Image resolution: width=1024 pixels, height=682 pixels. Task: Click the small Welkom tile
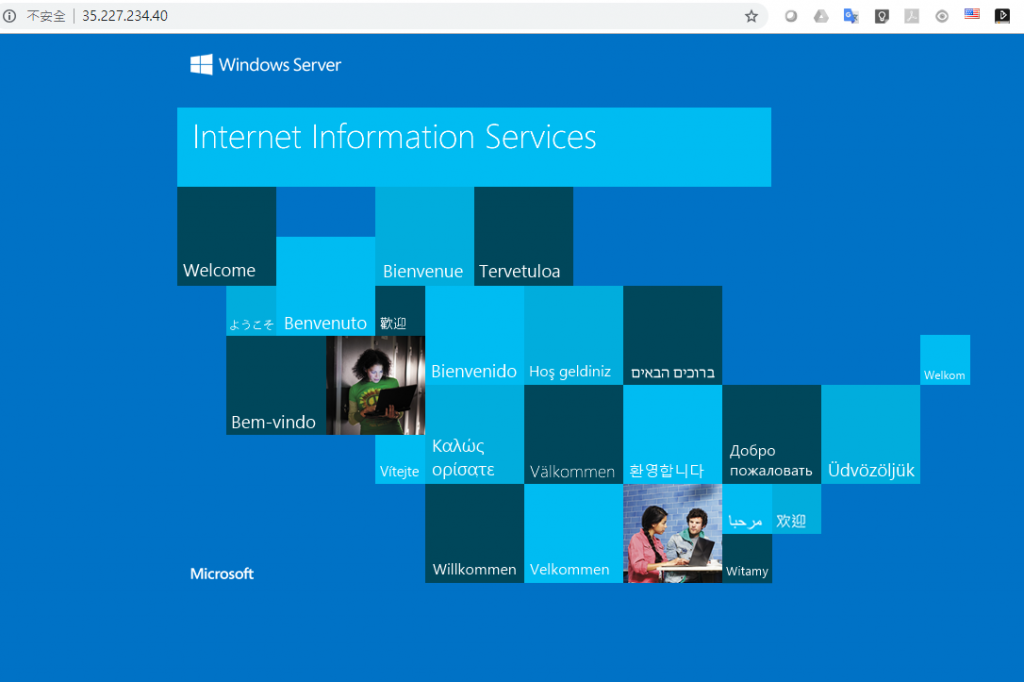click(x=945, y=360)
